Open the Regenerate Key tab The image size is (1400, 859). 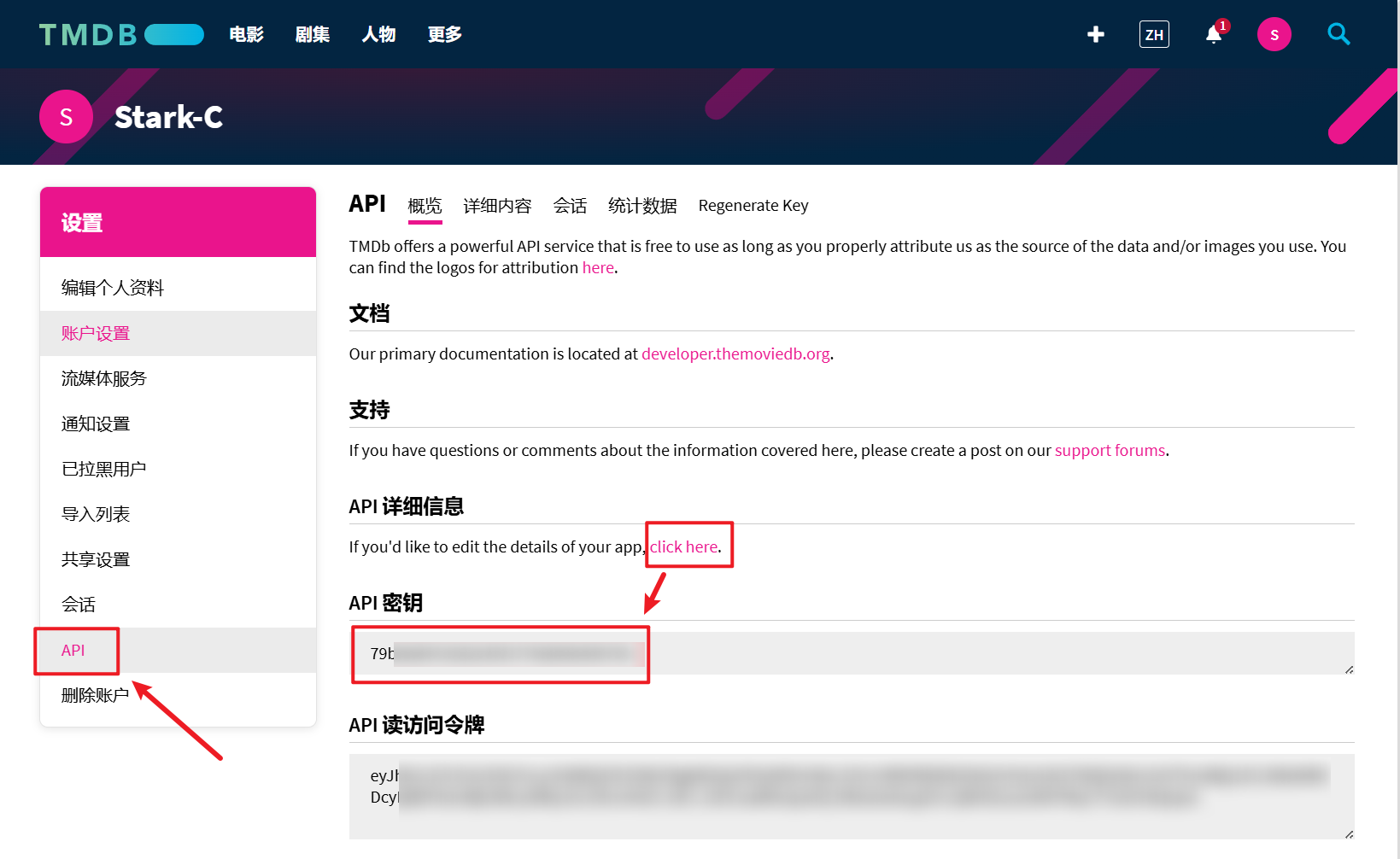pyautogui.click(x=753, y=206)
